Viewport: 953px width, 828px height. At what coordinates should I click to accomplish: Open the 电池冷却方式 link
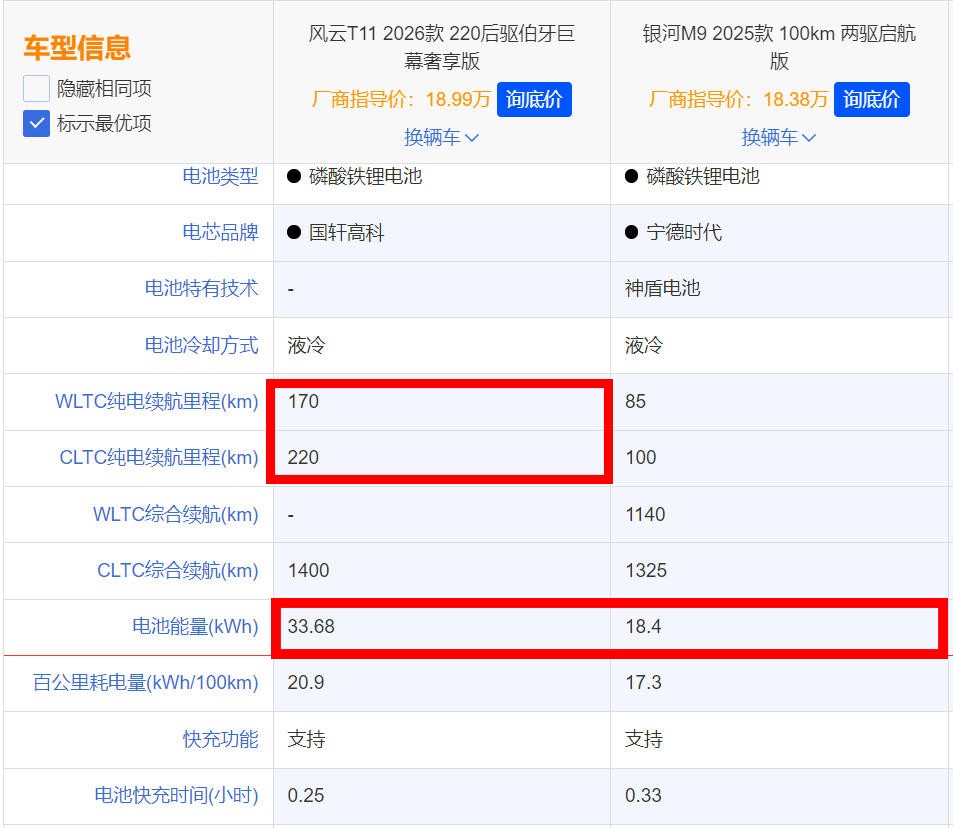point(203,345)
